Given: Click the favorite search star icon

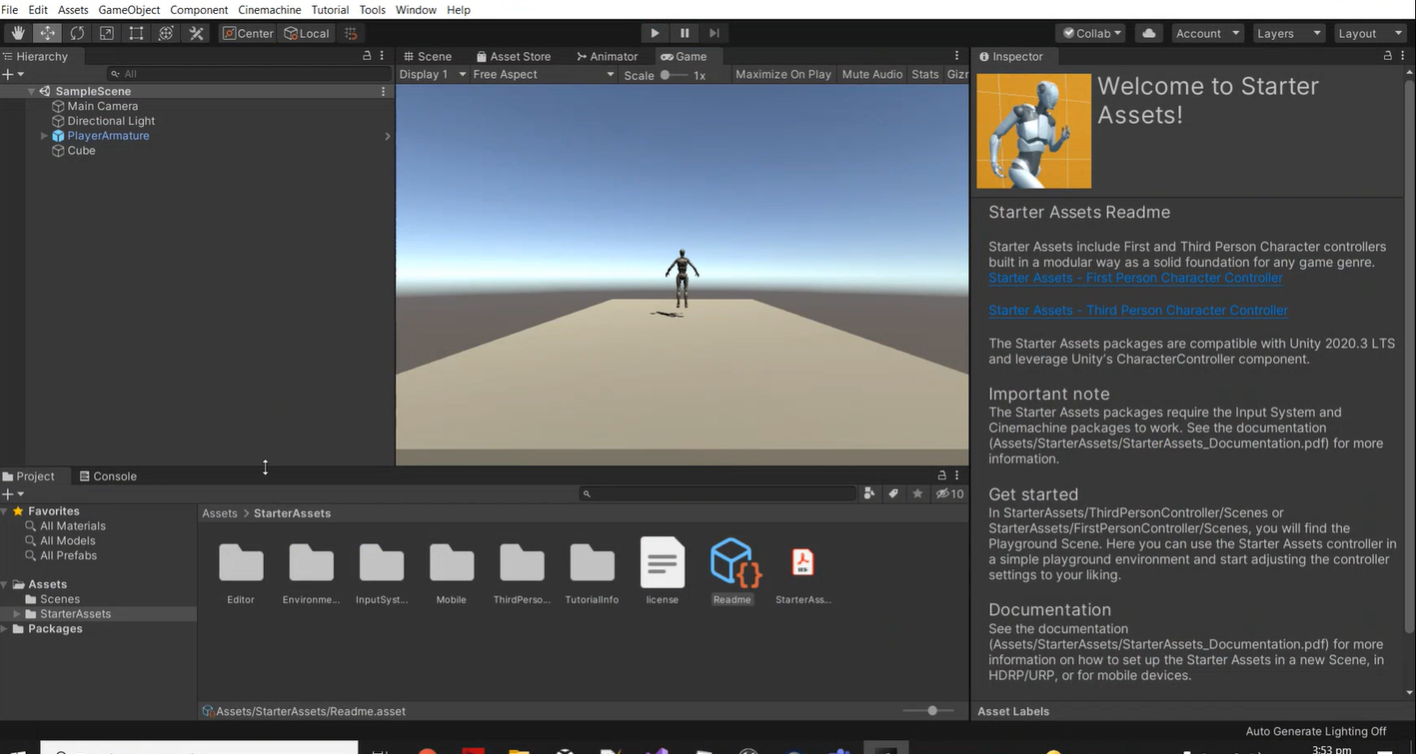Looking at the screenshot, I should (x=917, y=493).
